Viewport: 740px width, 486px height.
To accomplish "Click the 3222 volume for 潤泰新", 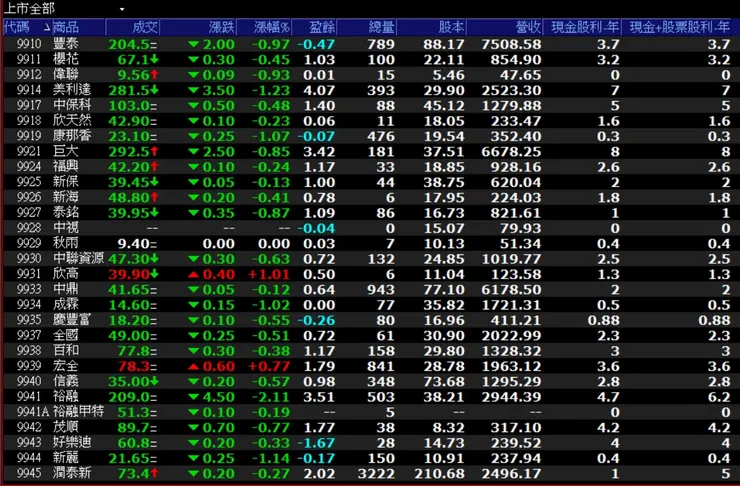I will pyautogui.click(x=376, y=474).
